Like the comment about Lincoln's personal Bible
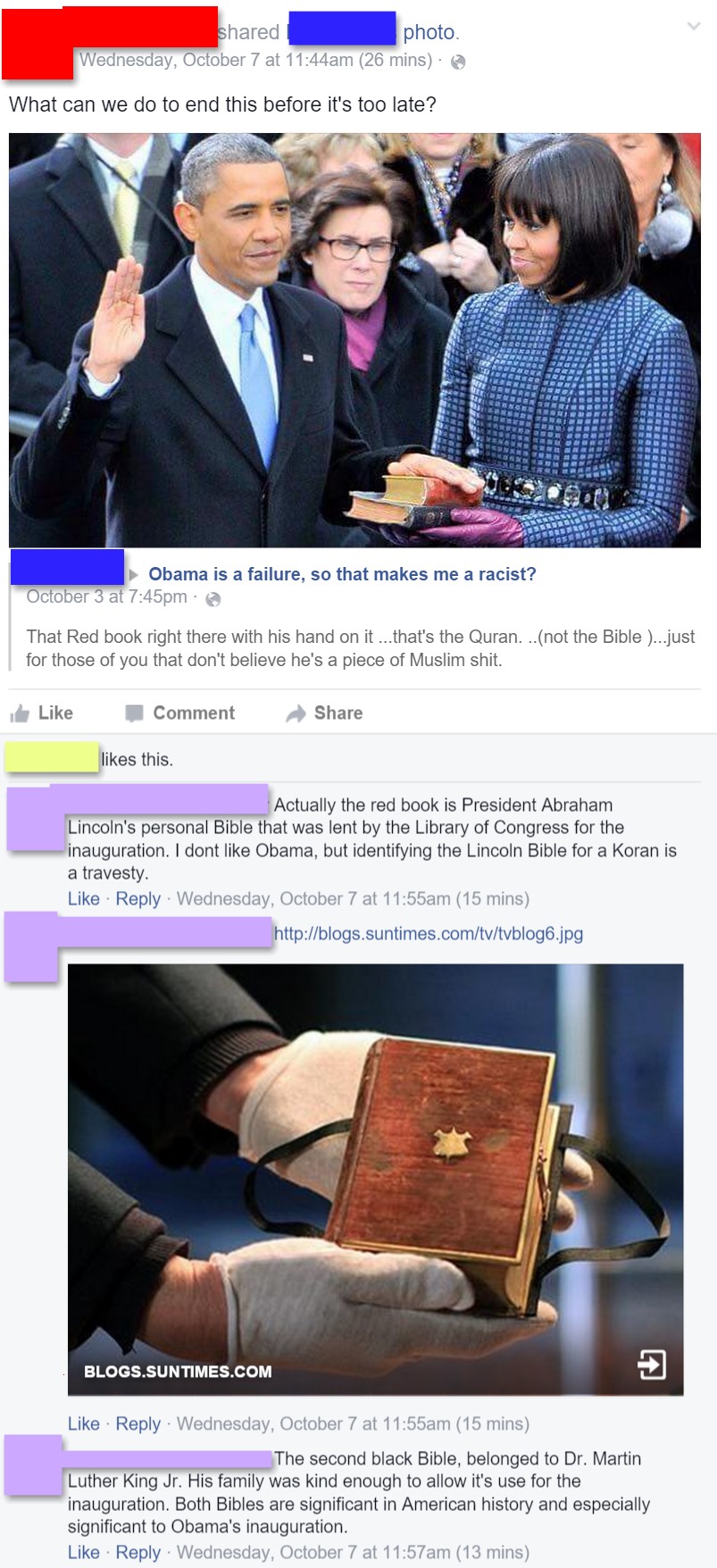Viewport: 717px width, 1568px height. click(x=84, y=898)
